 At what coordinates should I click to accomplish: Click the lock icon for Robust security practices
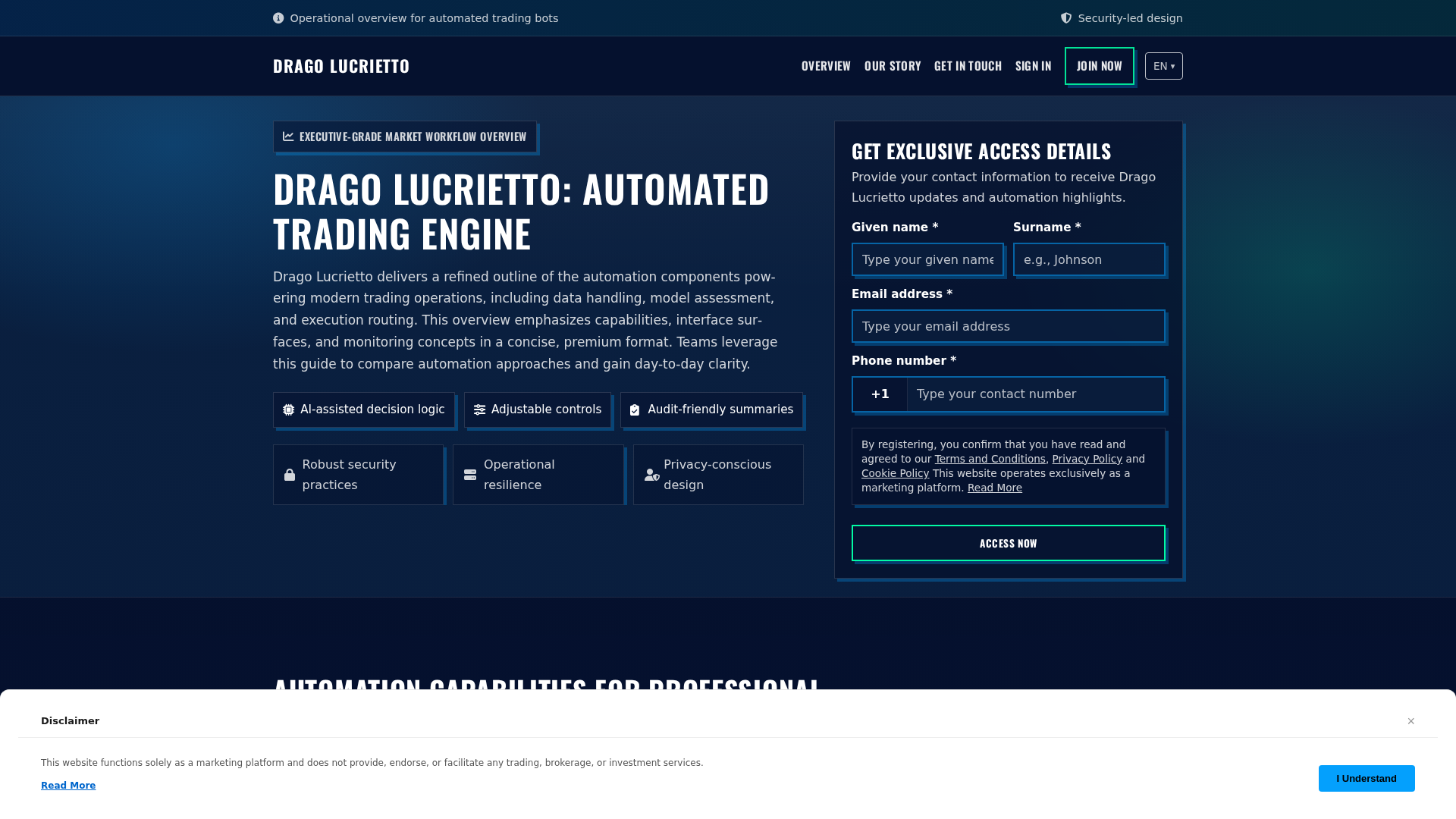290,475
